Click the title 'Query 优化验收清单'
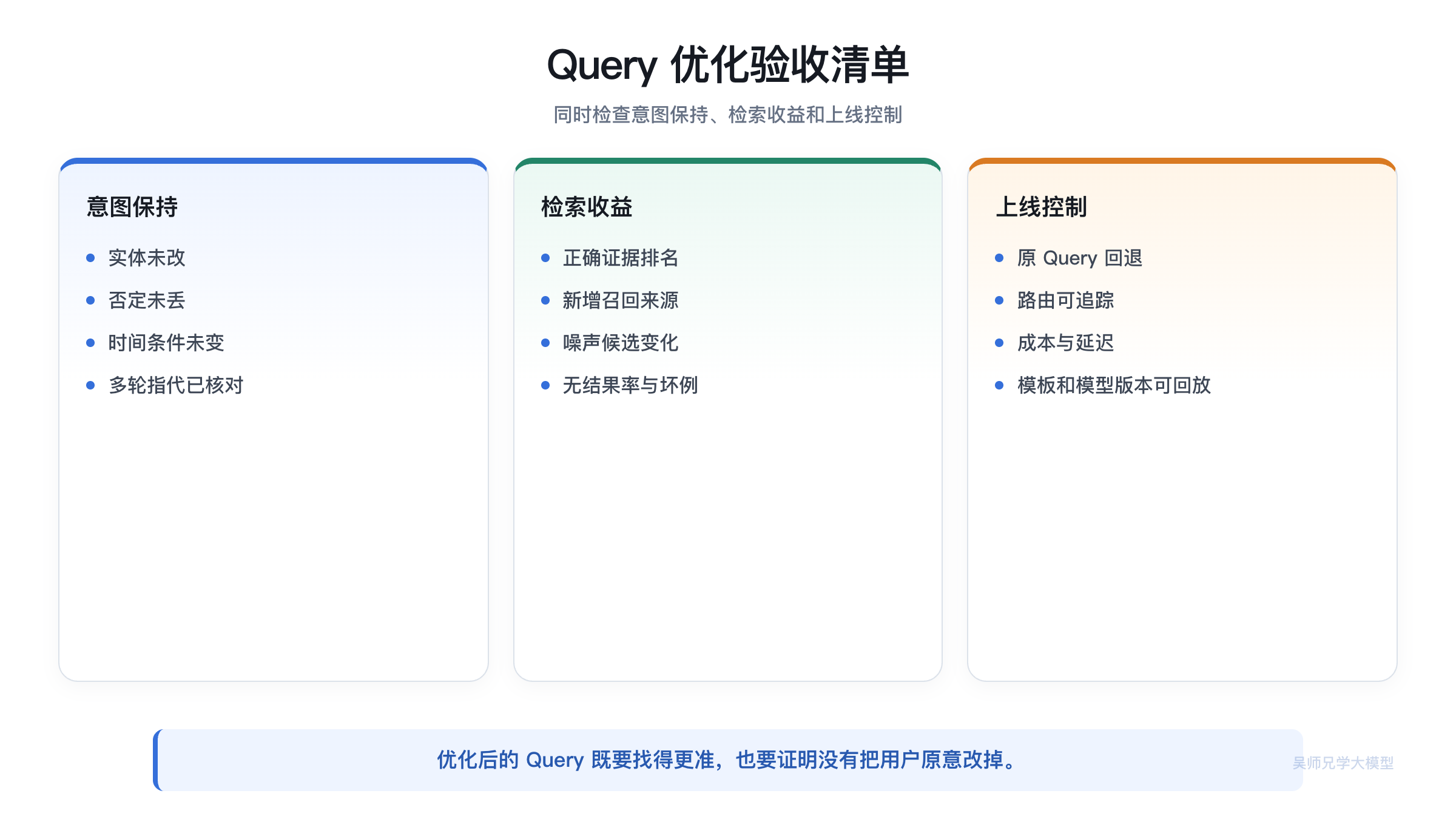 tap(727, 65)
